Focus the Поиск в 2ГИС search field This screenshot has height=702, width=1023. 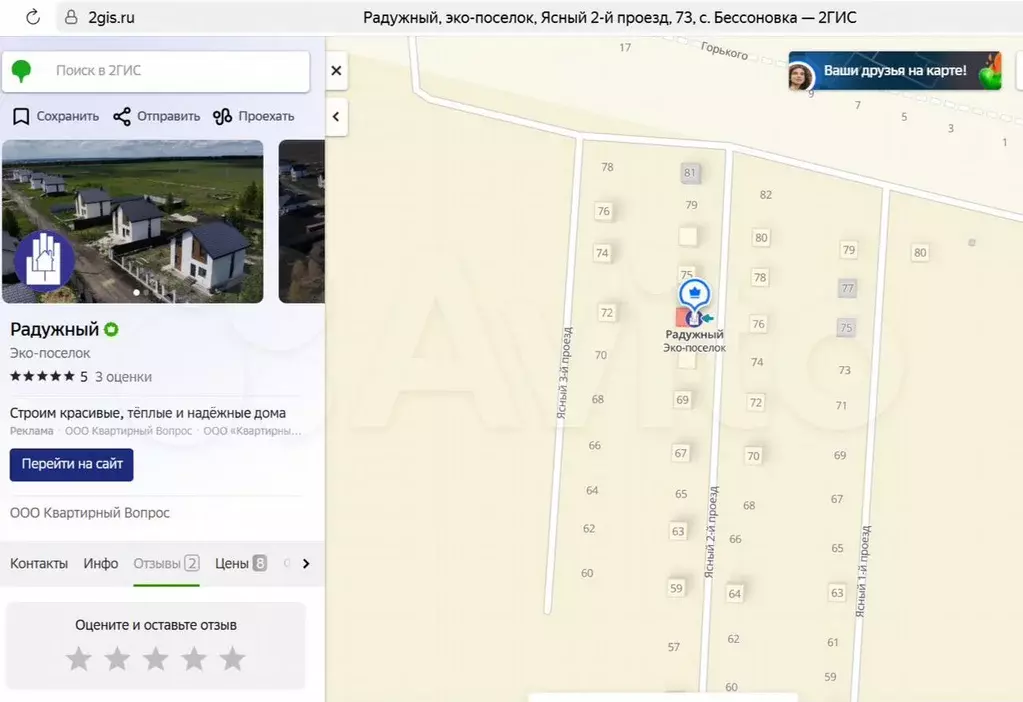(156, 70)
